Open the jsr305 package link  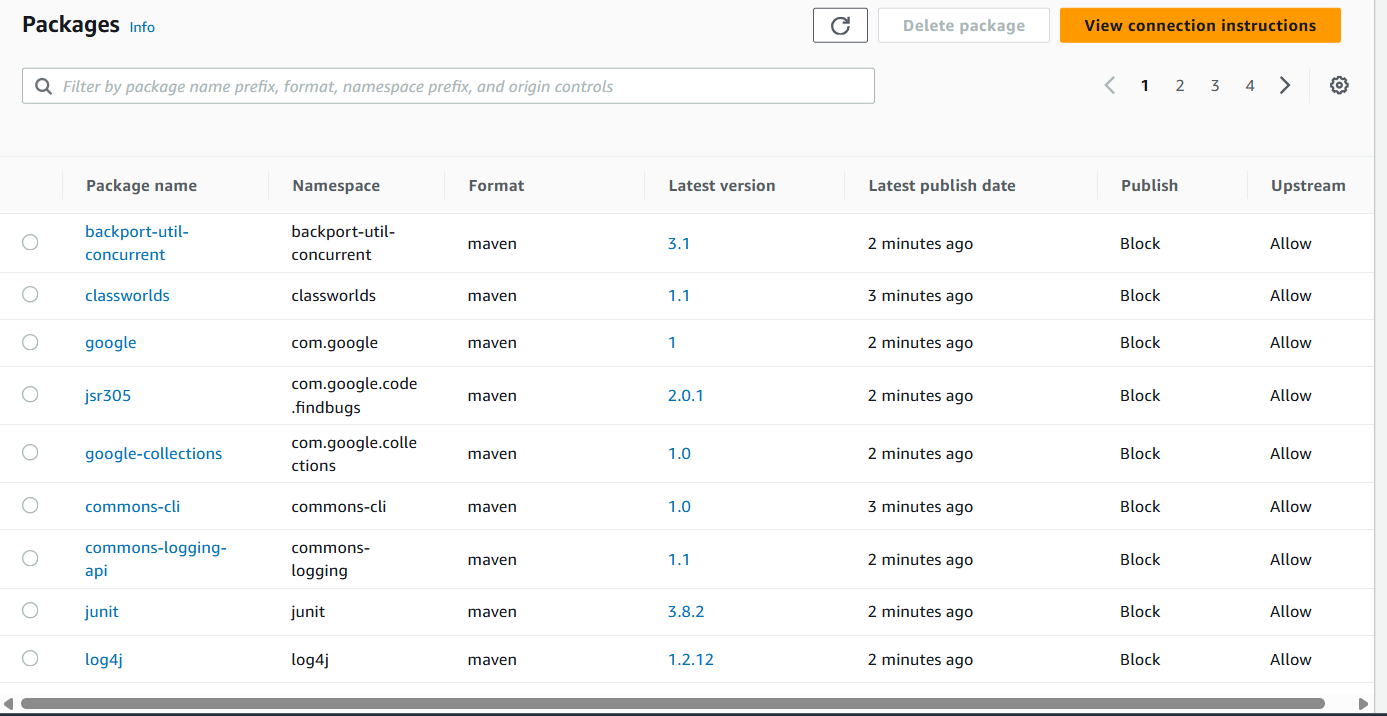tap(108, 396)
